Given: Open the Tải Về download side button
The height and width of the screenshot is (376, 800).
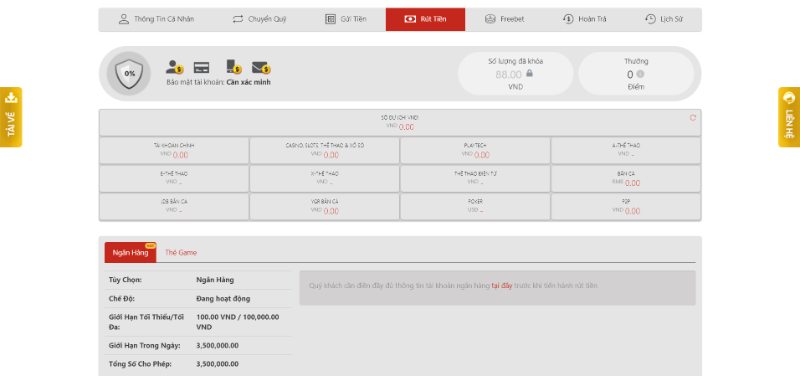Looking at the screenshot, I should coord(11,117).
